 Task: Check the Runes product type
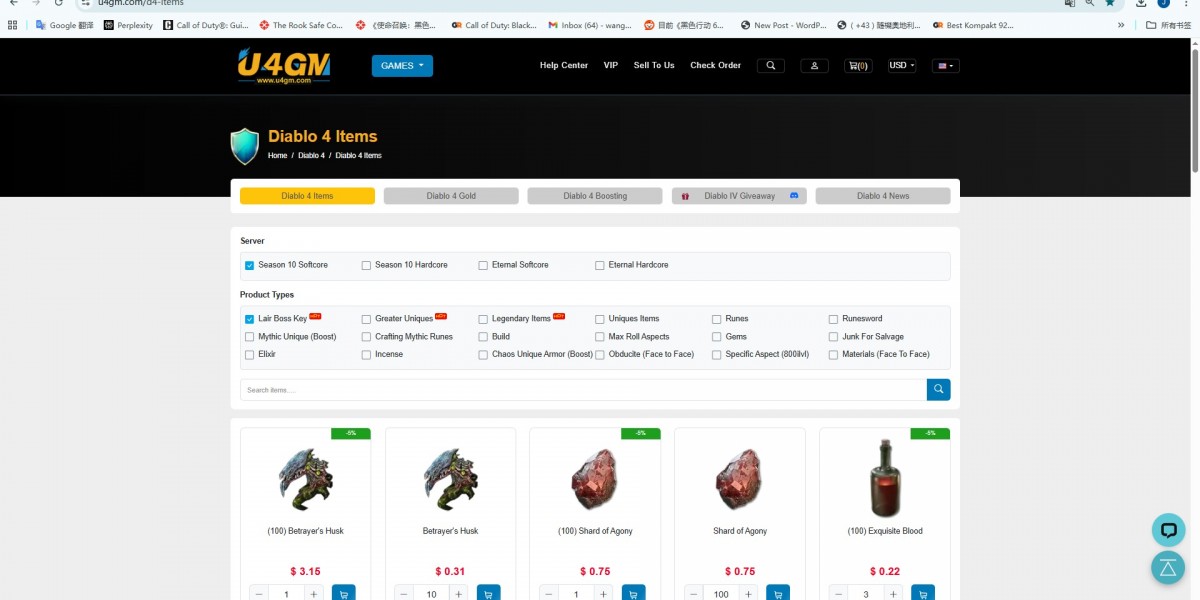tap(716, 319)
